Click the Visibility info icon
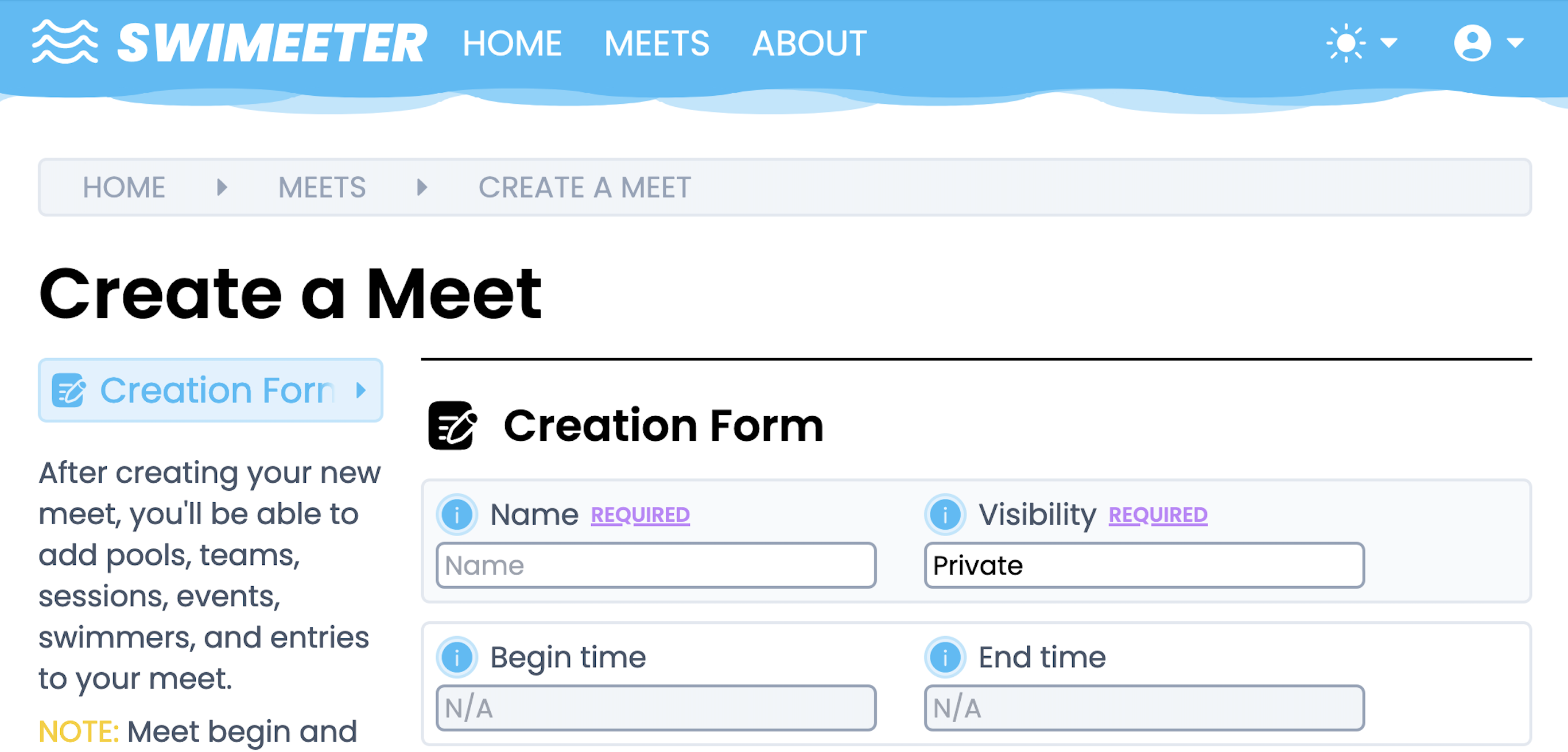 (945, 514)
